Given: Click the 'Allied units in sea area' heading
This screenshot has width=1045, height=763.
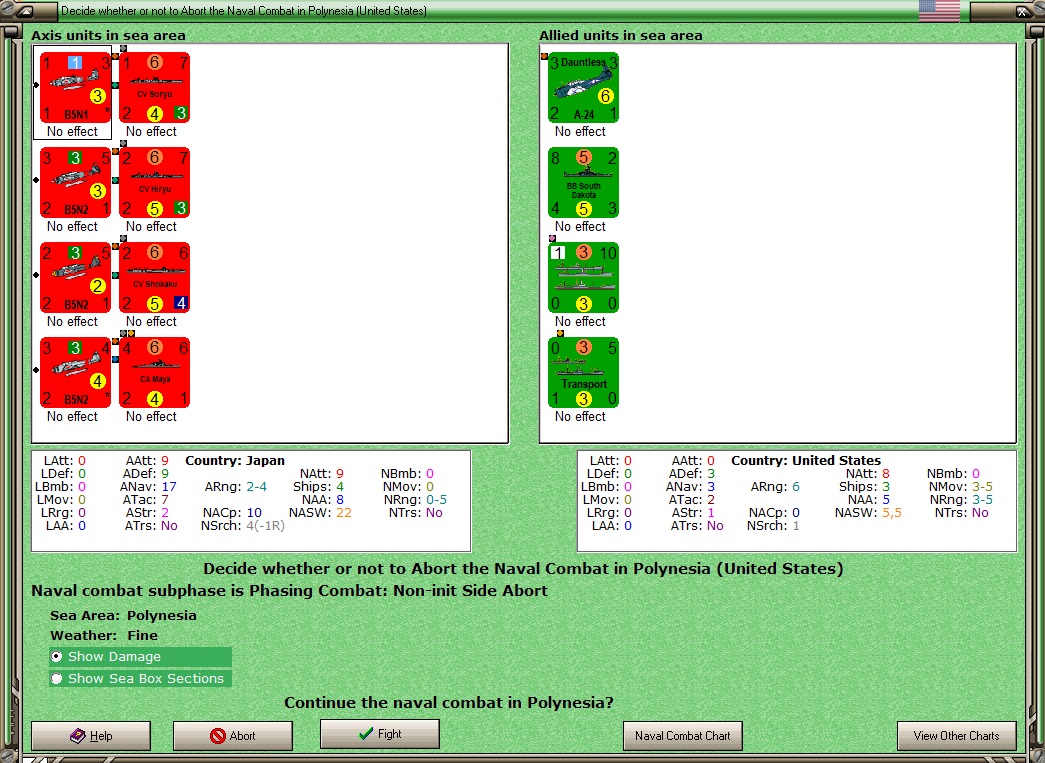Looking at the screenshot, I should coord(620,35).
